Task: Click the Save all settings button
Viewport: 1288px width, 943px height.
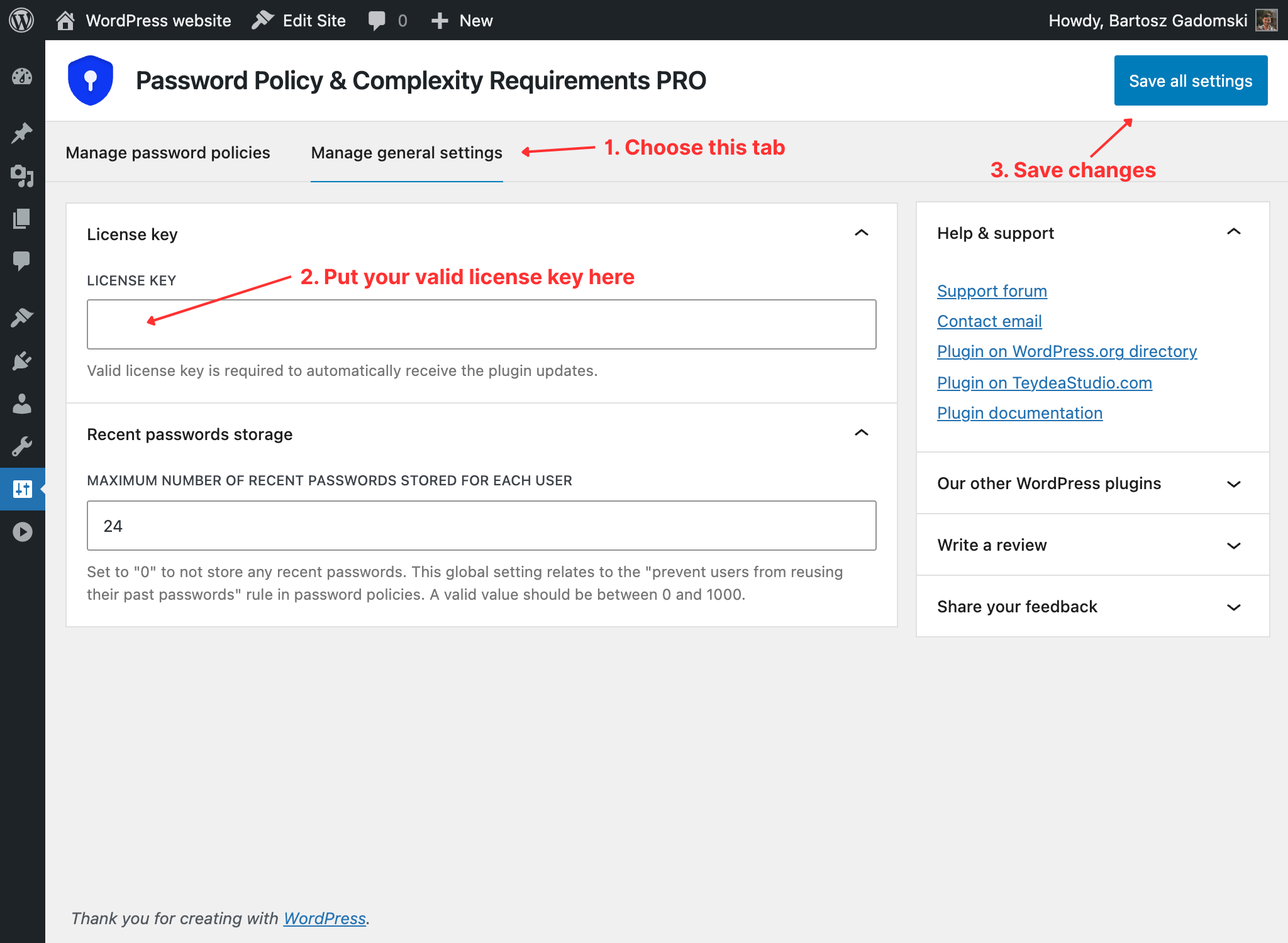Action: (x=1191, y=80)
